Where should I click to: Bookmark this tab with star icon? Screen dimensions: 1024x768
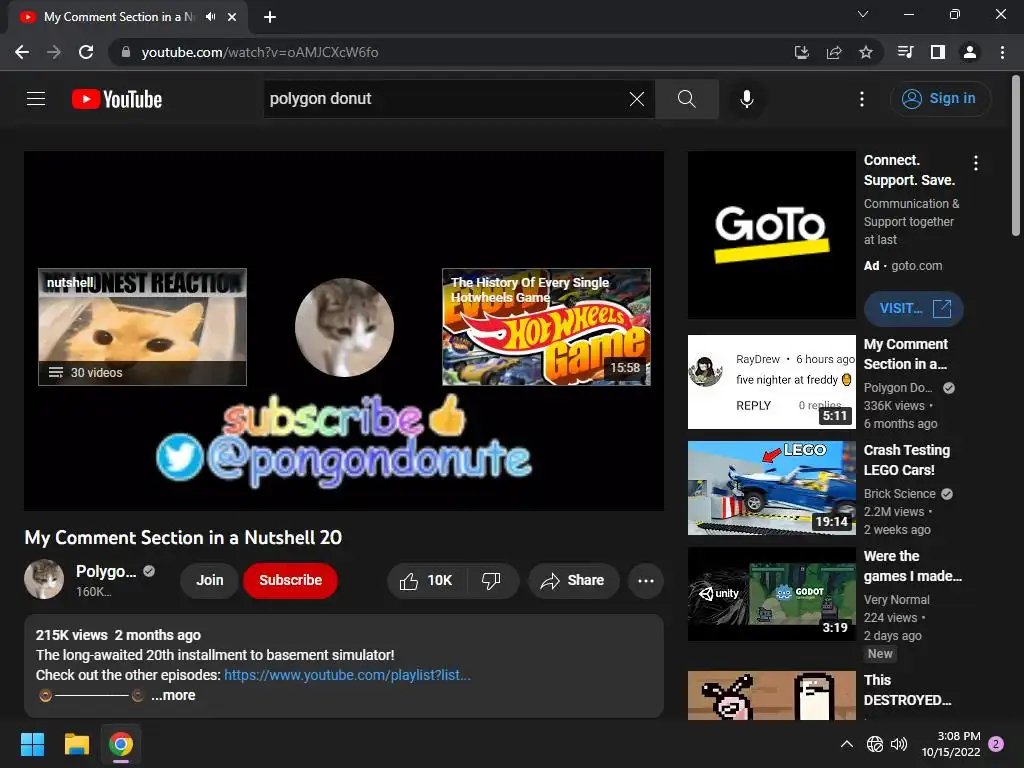[866, 52]
